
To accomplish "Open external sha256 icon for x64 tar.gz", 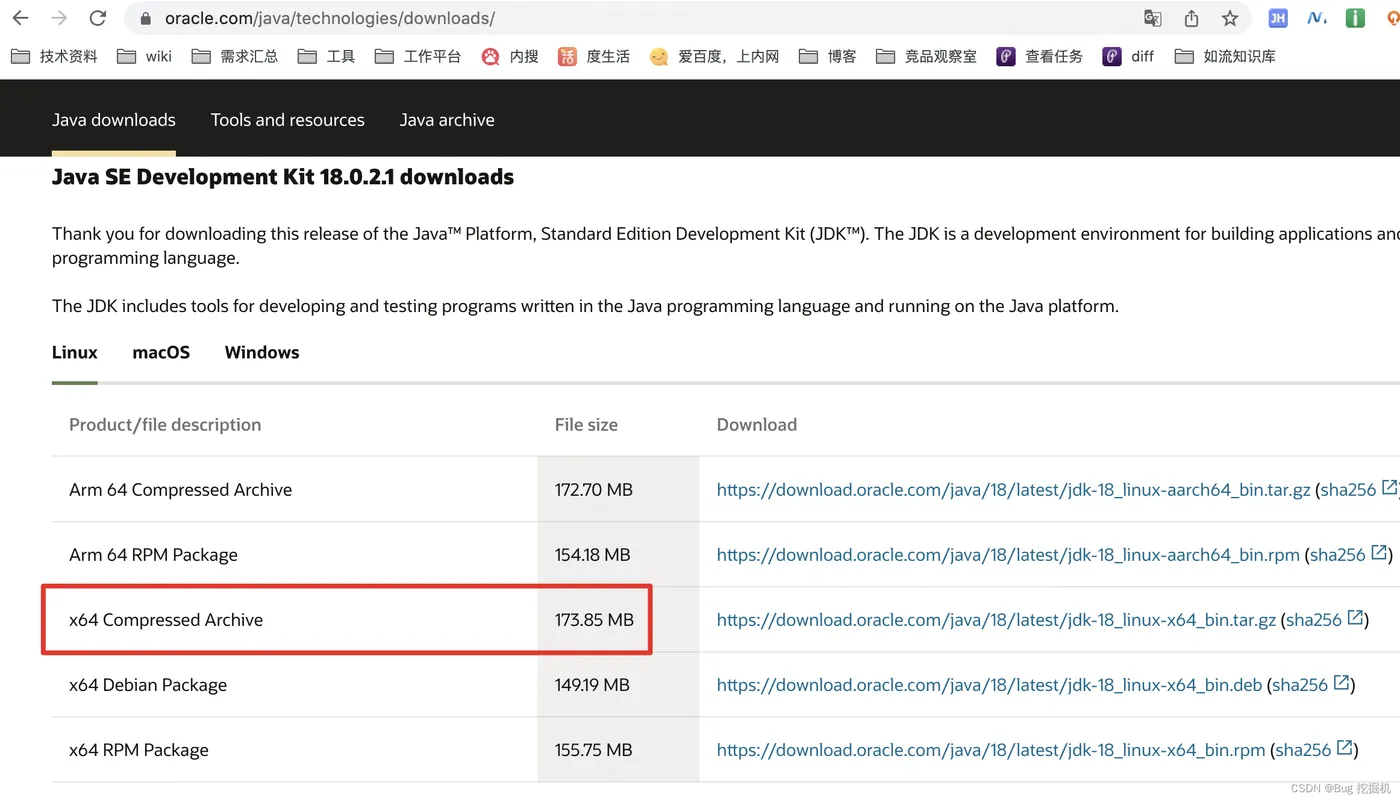I will [x=1355, y=618].
